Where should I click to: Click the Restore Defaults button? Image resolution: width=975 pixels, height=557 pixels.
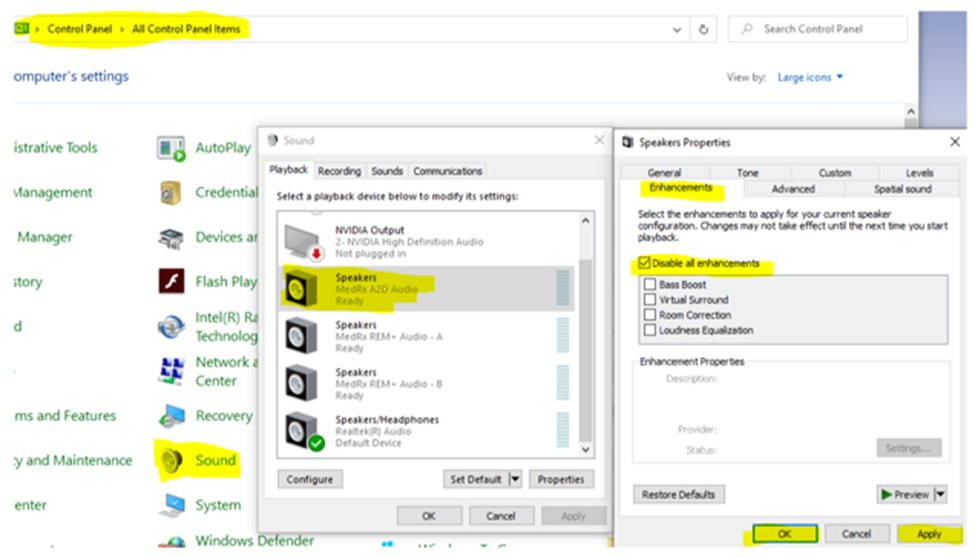coord(679,494)
